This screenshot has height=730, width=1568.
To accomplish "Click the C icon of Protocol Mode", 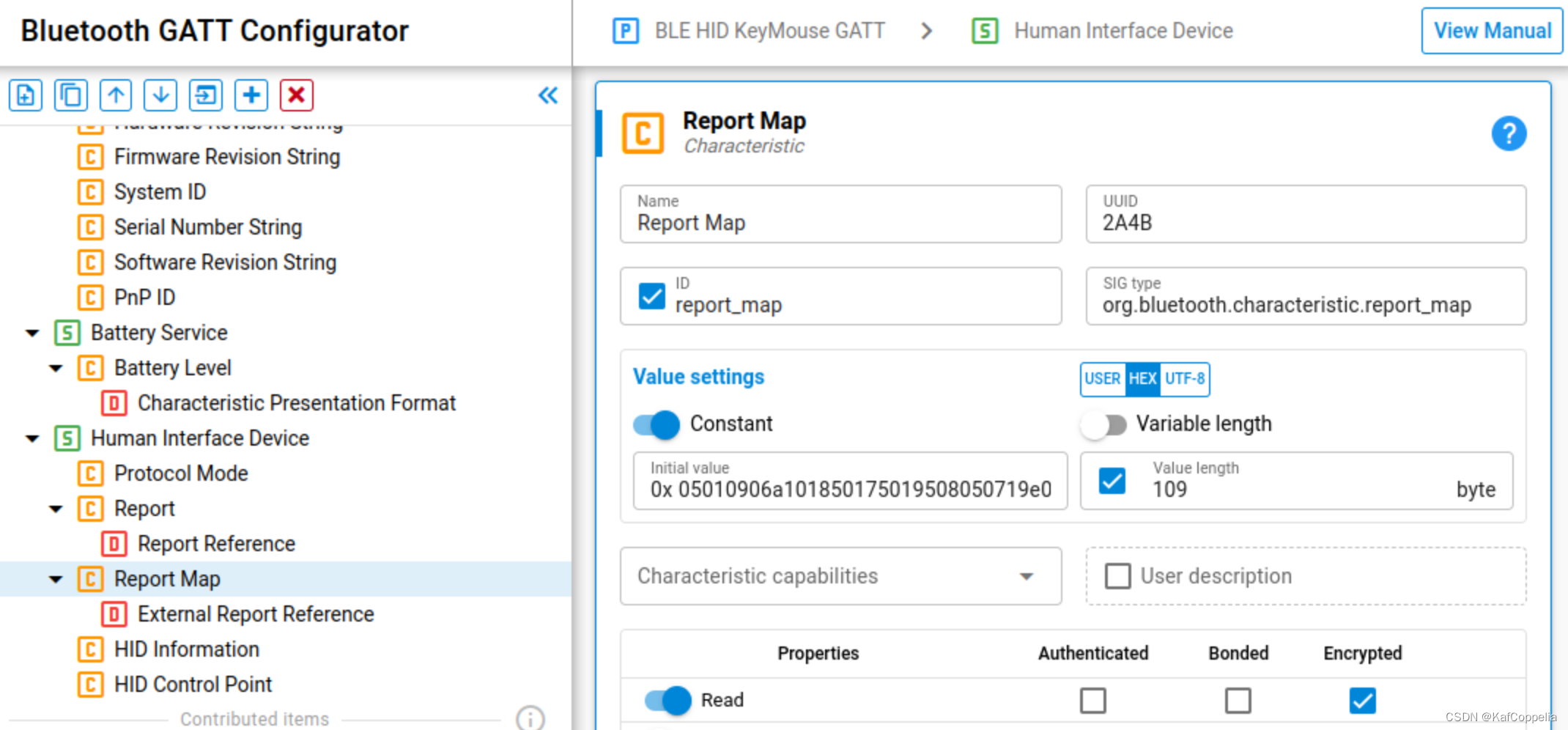I will pyautogui.click(x=90, y=473).
